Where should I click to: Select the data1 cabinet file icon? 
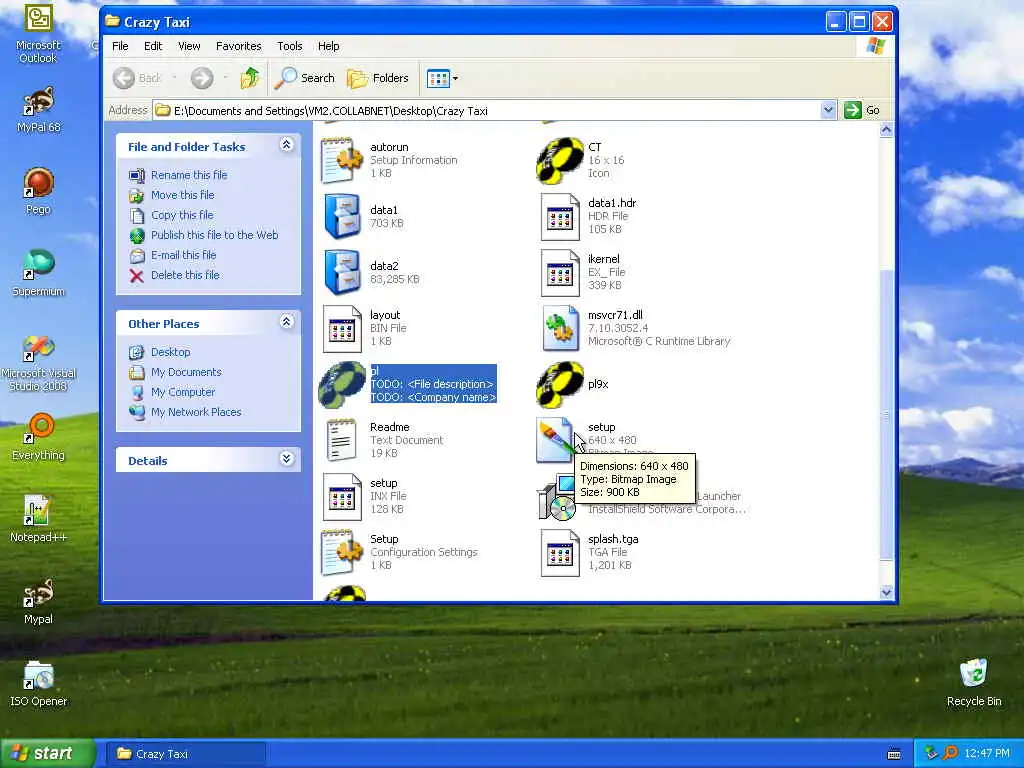pyautogui.click(x=342, y=216)
